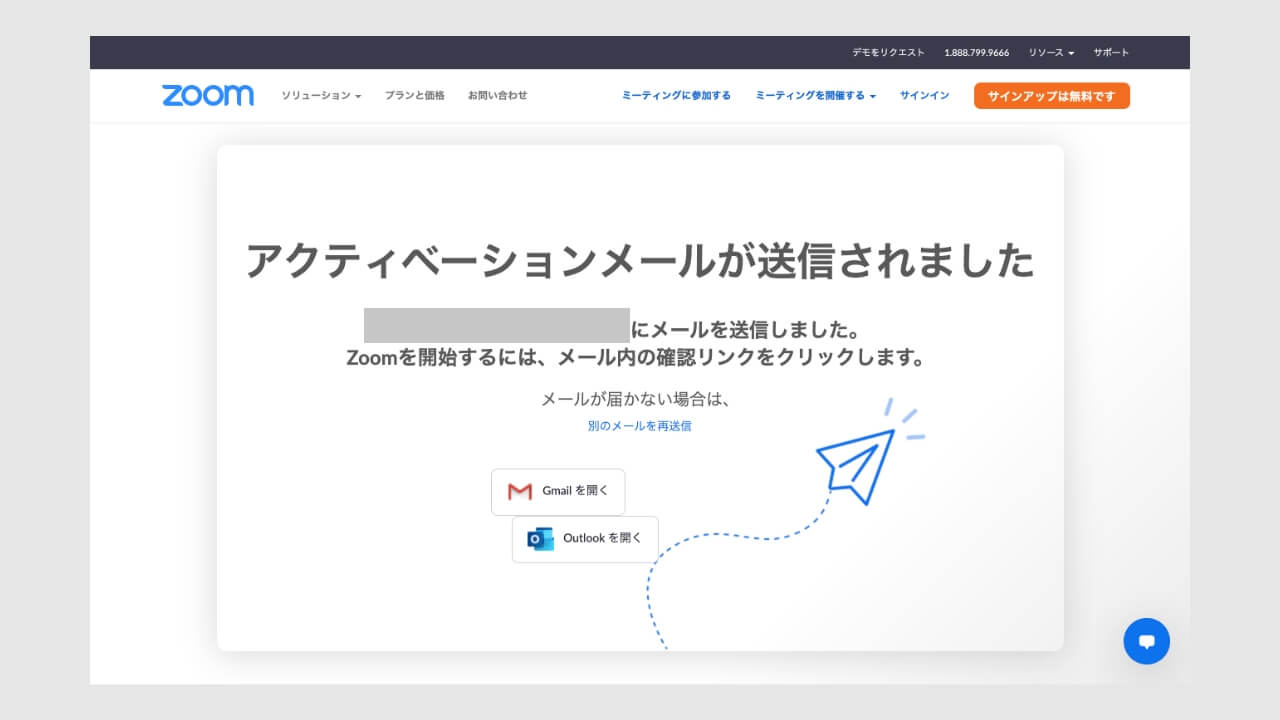Open the chat bubble widget
This screenshot has width=1280, height=720.
pos(1146,641)
